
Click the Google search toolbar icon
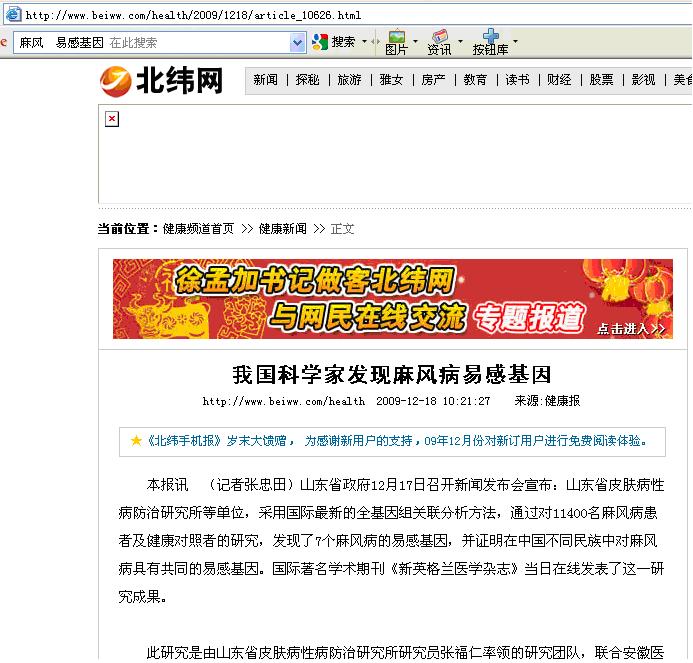tap(320, 42)
